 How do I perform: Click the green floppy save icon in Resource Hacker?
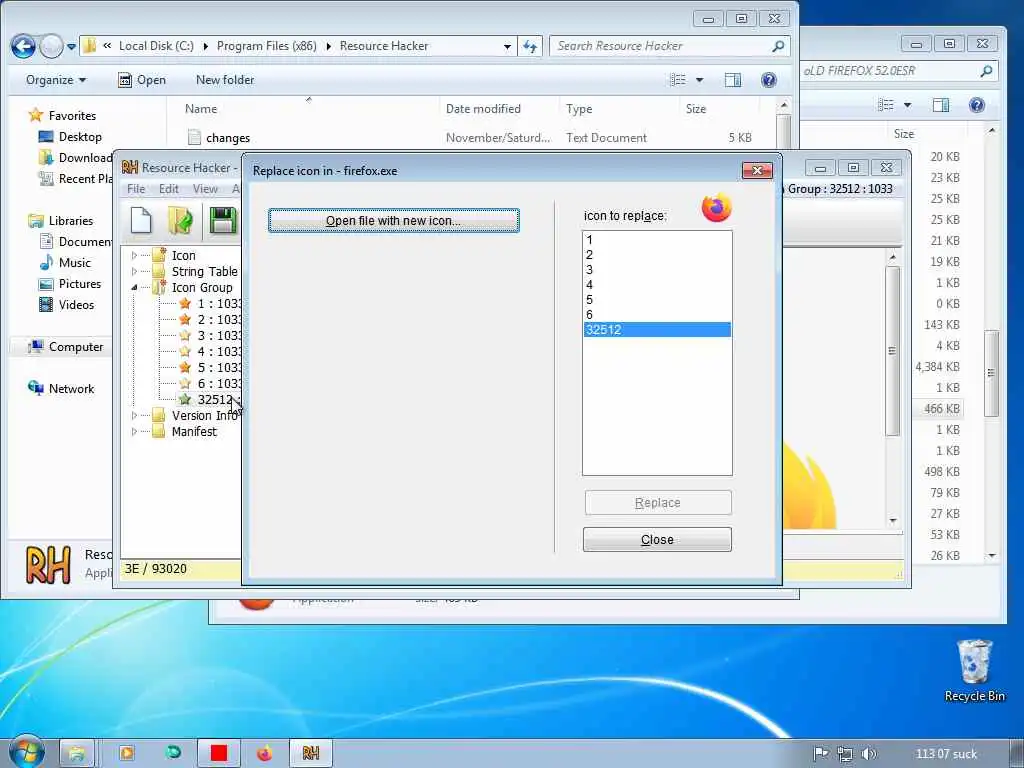(x=222, y=220)
